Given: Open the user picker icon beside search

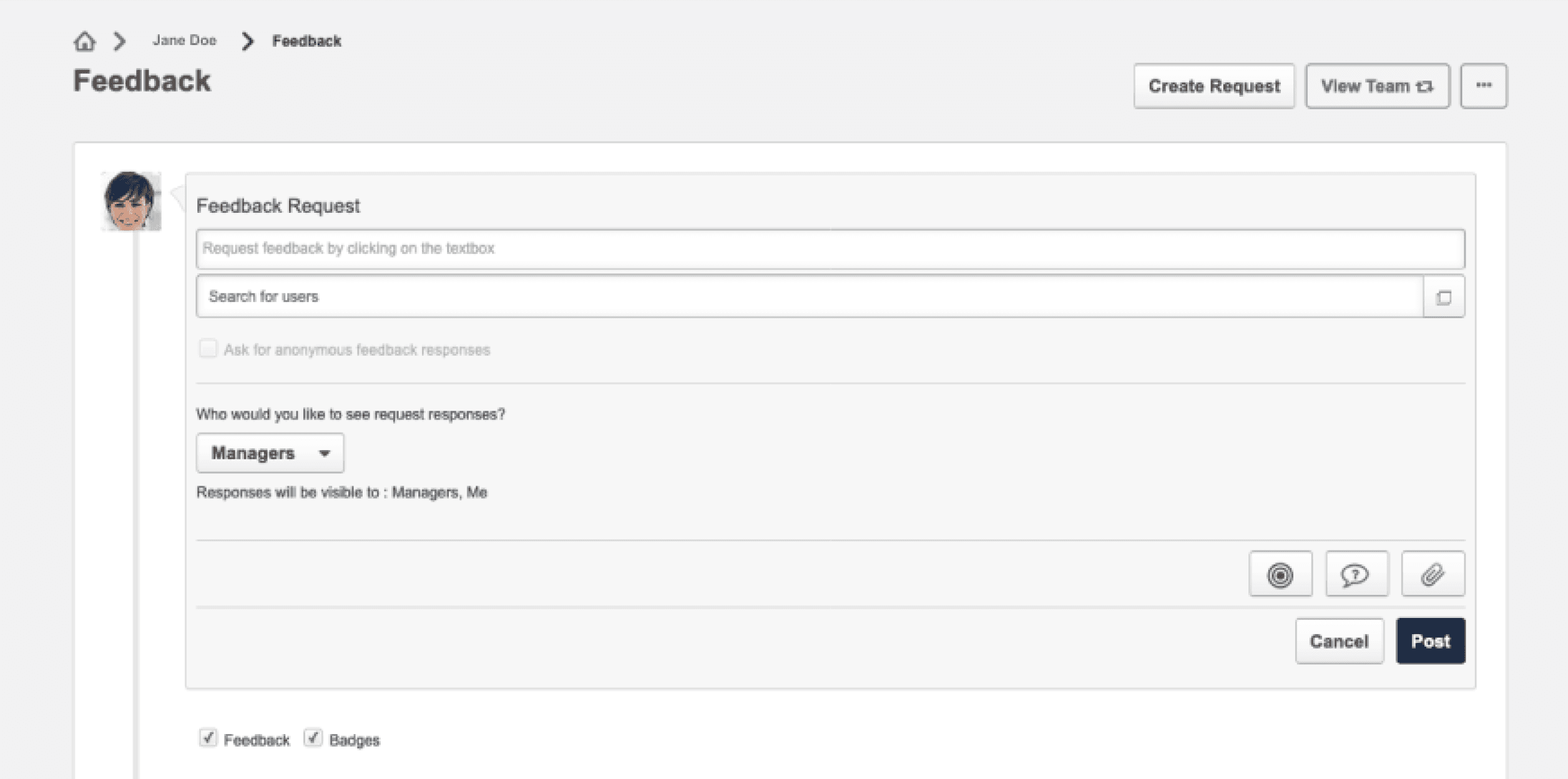Looking at the screenshot, I should 1443,297.
